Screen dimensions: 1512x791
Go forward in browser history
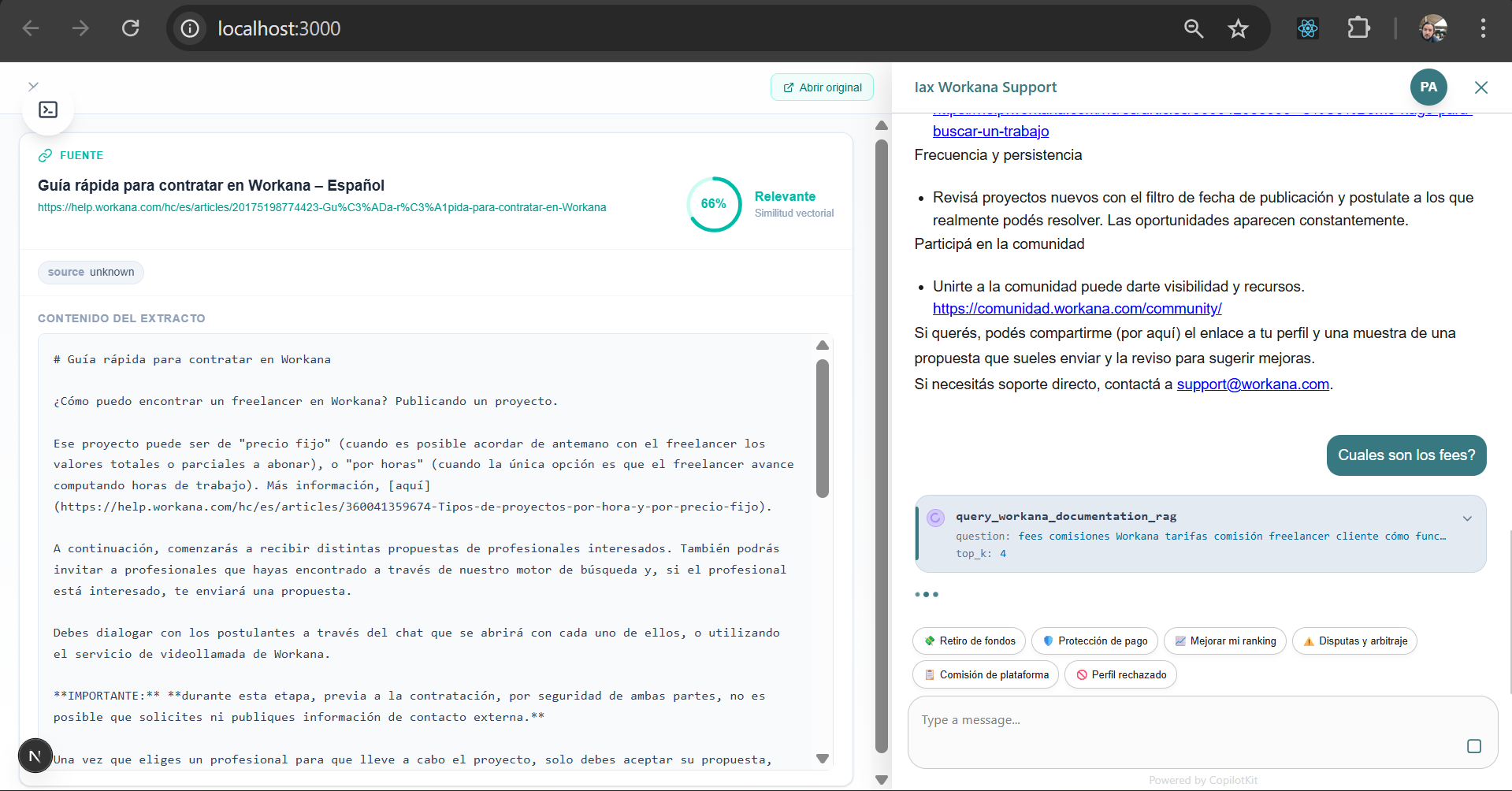click(x=80, y=28)
